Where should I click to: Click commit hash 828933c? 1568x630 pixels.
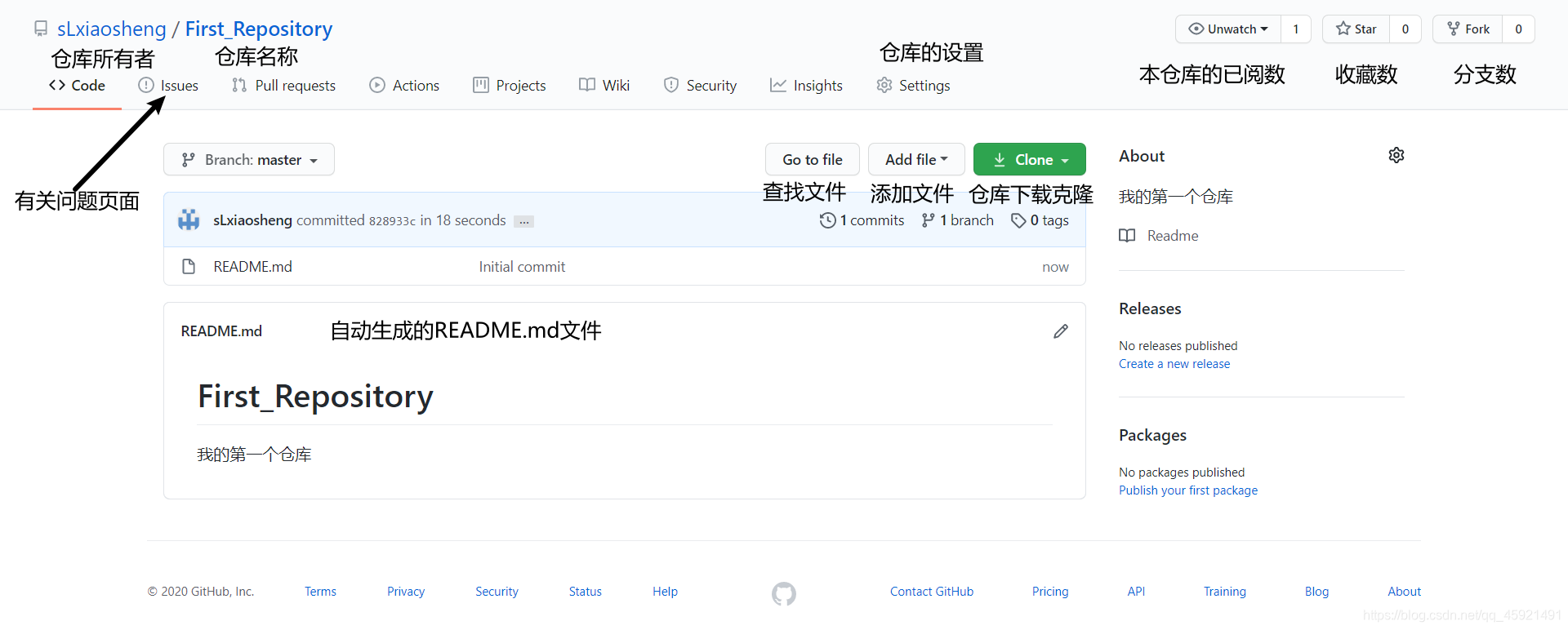point(392,221)
